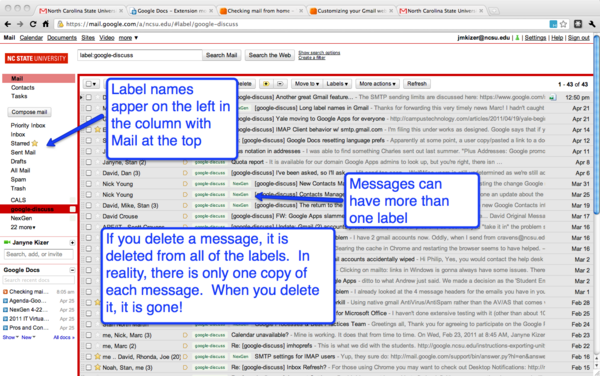The width and height of the screenshot is (600, 376).
Task: Open the New dropdown in Google Docs gadget
Action: tap(28, 337)
